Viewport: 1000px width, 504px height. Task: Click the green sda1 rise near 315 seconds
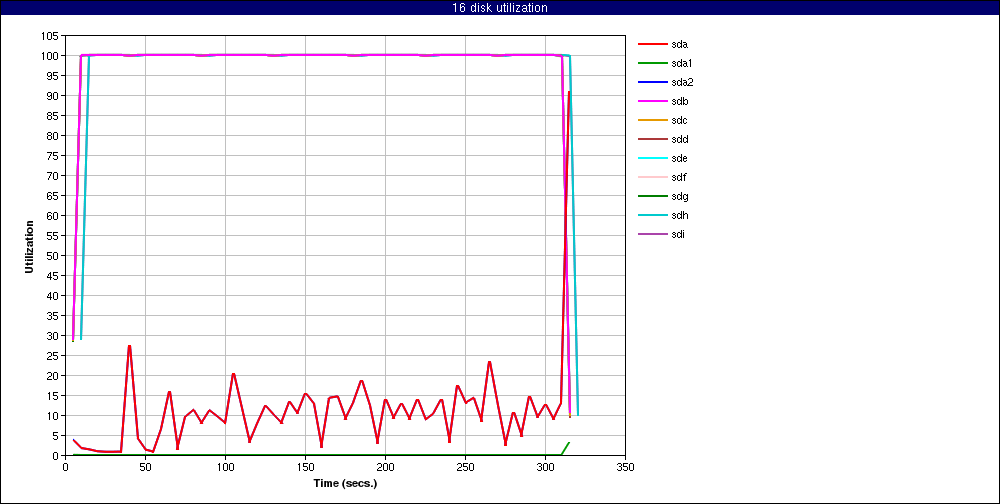click(566, 448)
